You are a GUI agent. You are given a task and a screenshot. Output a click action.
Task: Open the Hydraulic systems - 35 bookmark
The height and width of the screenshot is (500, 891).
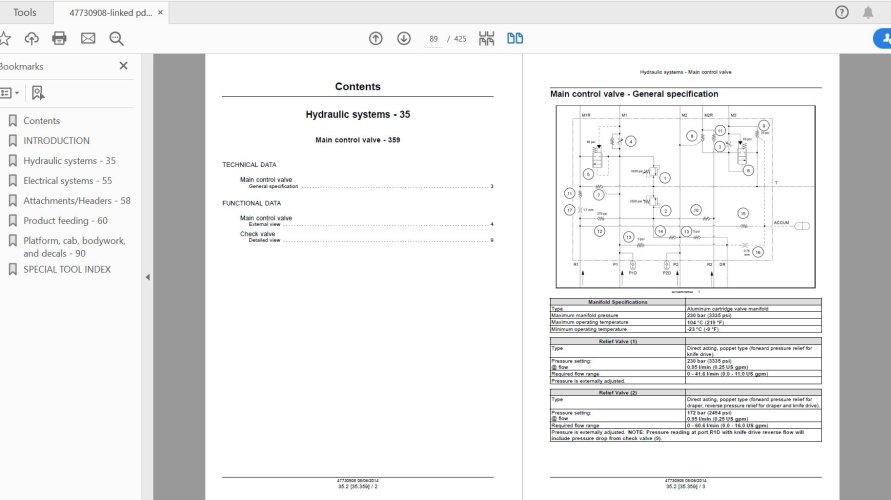(x=69, y=161)
